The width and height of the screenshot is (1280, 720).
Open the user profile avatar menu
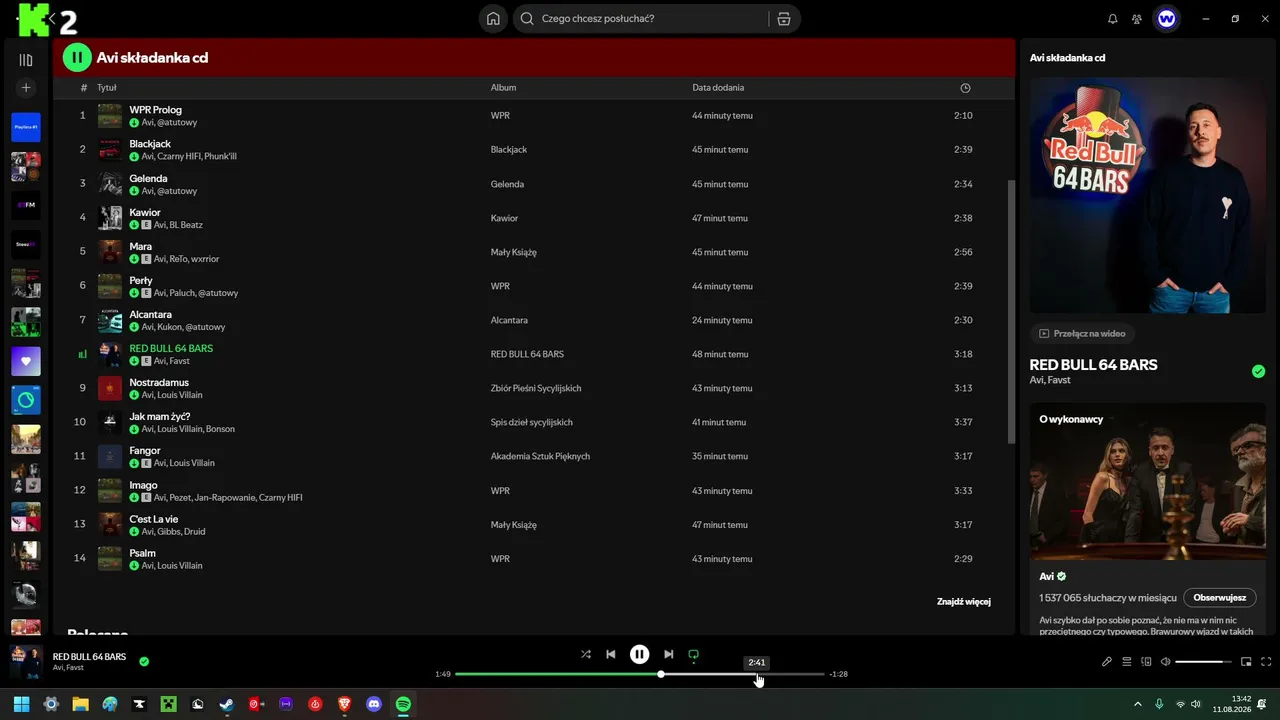pyautogui.click(x=1166, y=19)
